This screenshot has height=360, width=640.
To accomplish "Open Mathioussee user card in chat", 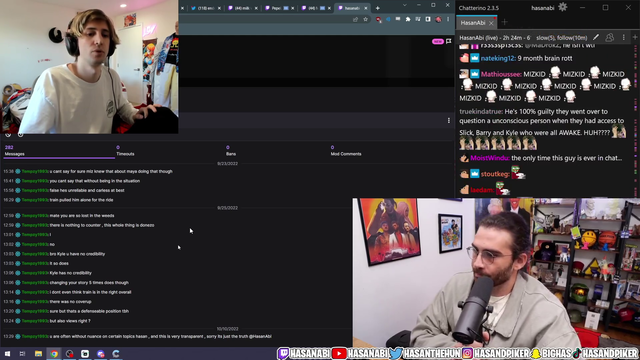I will click(x=501, y=74).
